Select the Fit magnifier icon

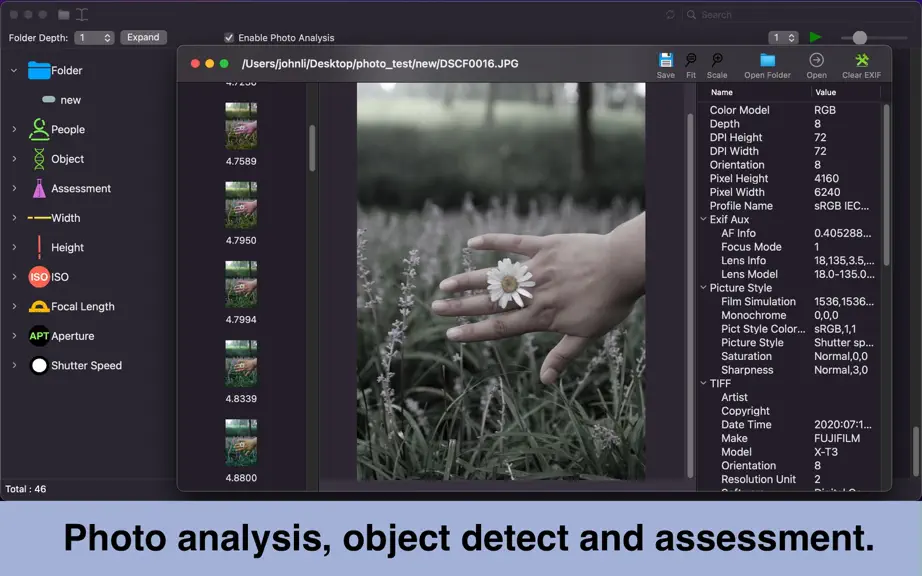coord(691,60)
